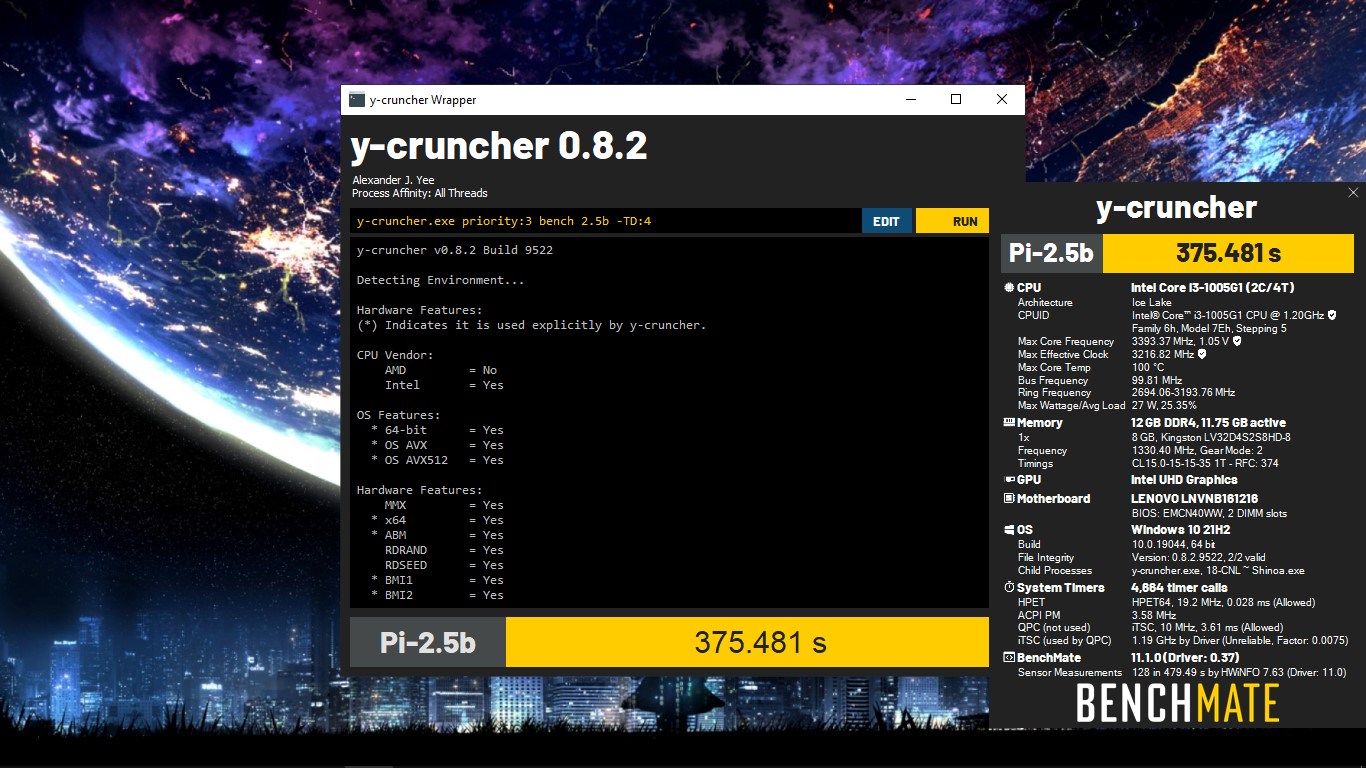The width and height of the screenshot is (1366, 768).
Task: Click the BenchMate section icon
Action: pos(1008,658)
